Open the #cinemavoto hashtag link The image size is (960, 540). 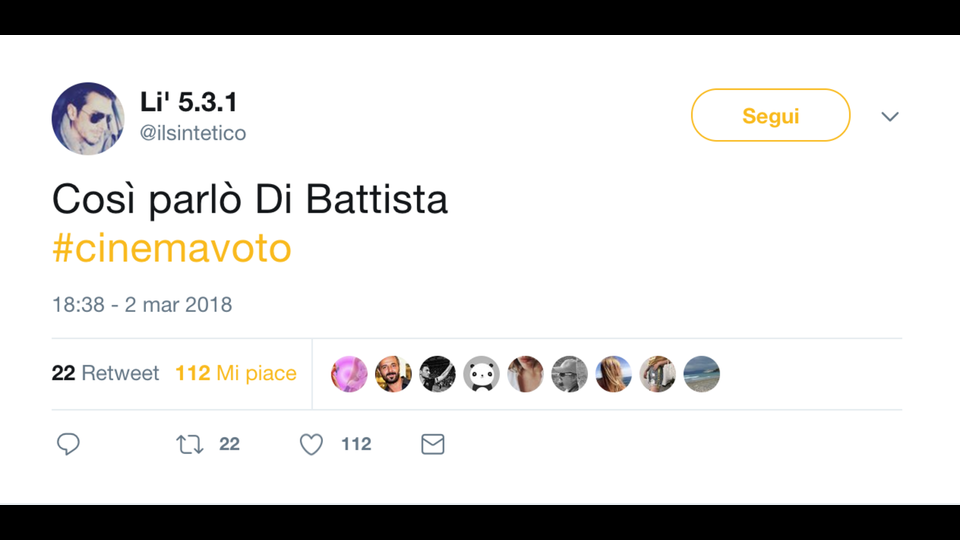tap(171, 249)
